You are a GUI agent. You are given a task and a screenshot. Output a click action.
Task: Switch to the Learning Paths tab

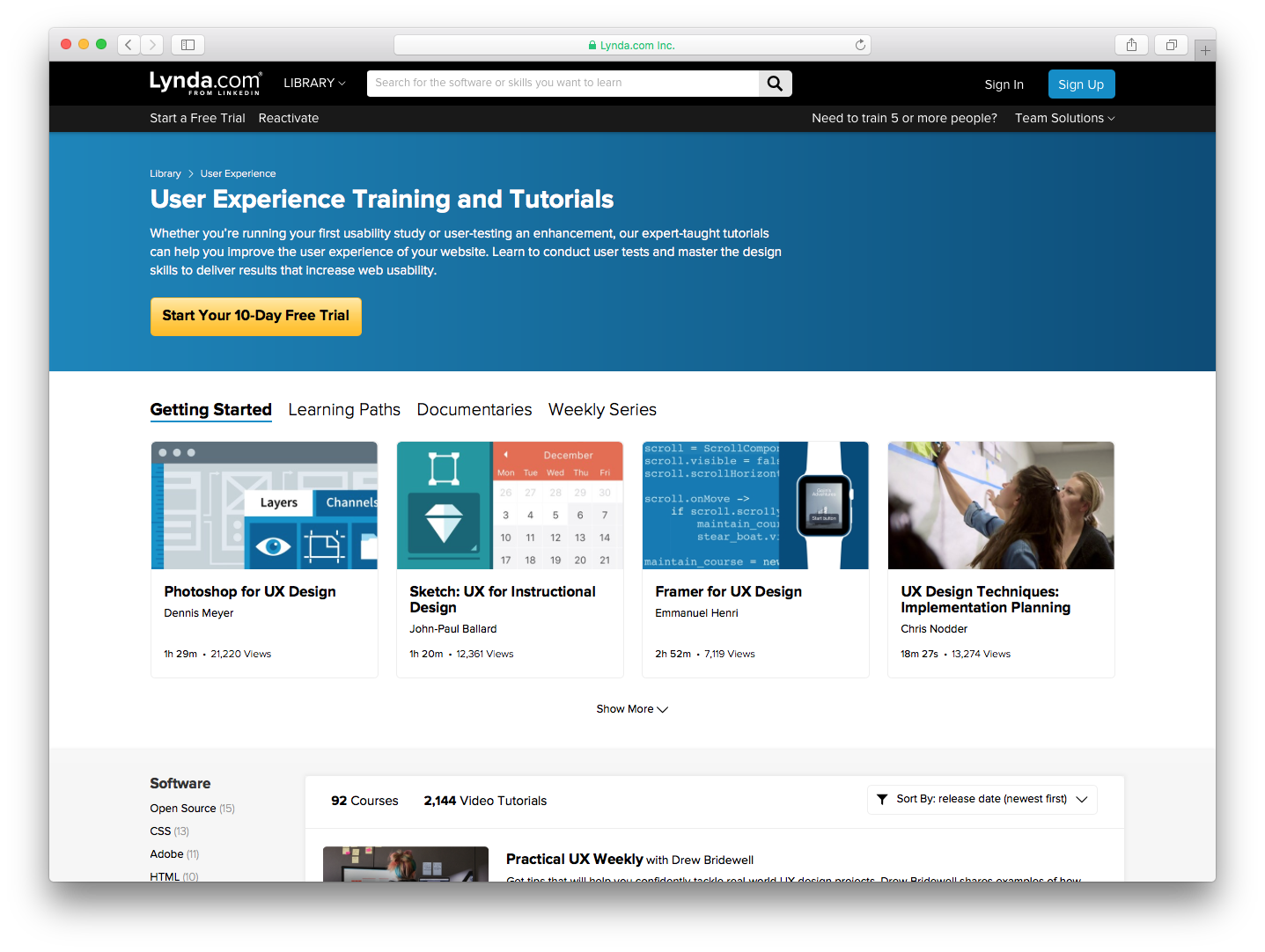pos(344,410)
